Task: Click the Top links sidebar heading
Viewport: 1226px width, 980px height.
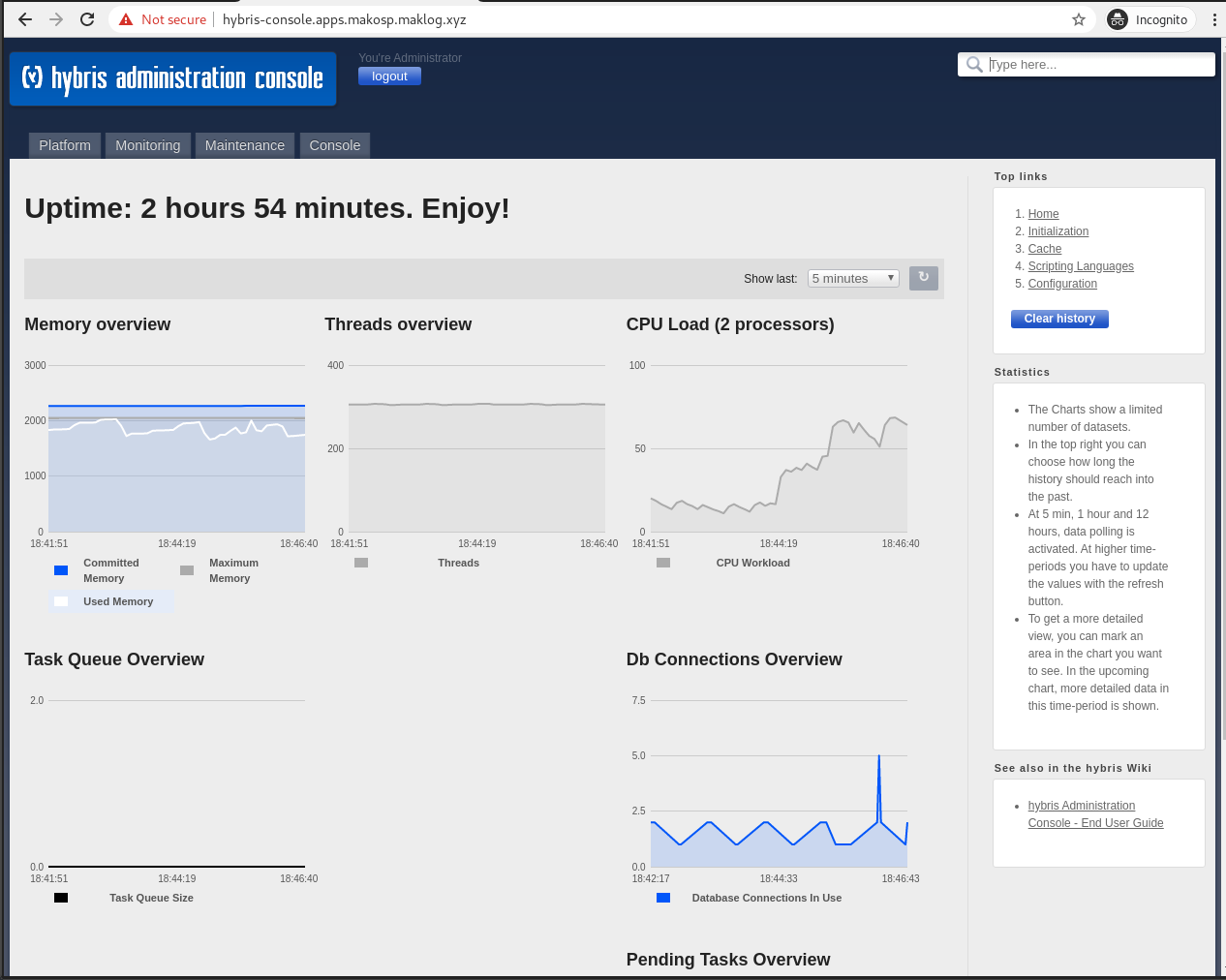Action: pos(1021,176)
